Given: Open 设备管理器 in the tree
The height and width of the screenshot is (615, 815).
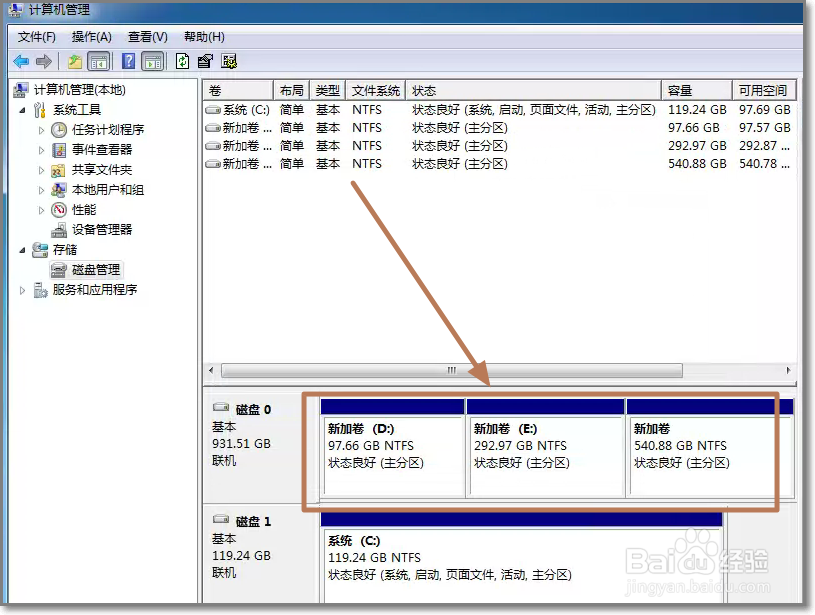Looking at the screenshot, I should pyautogui.click(x=102, y=230).
